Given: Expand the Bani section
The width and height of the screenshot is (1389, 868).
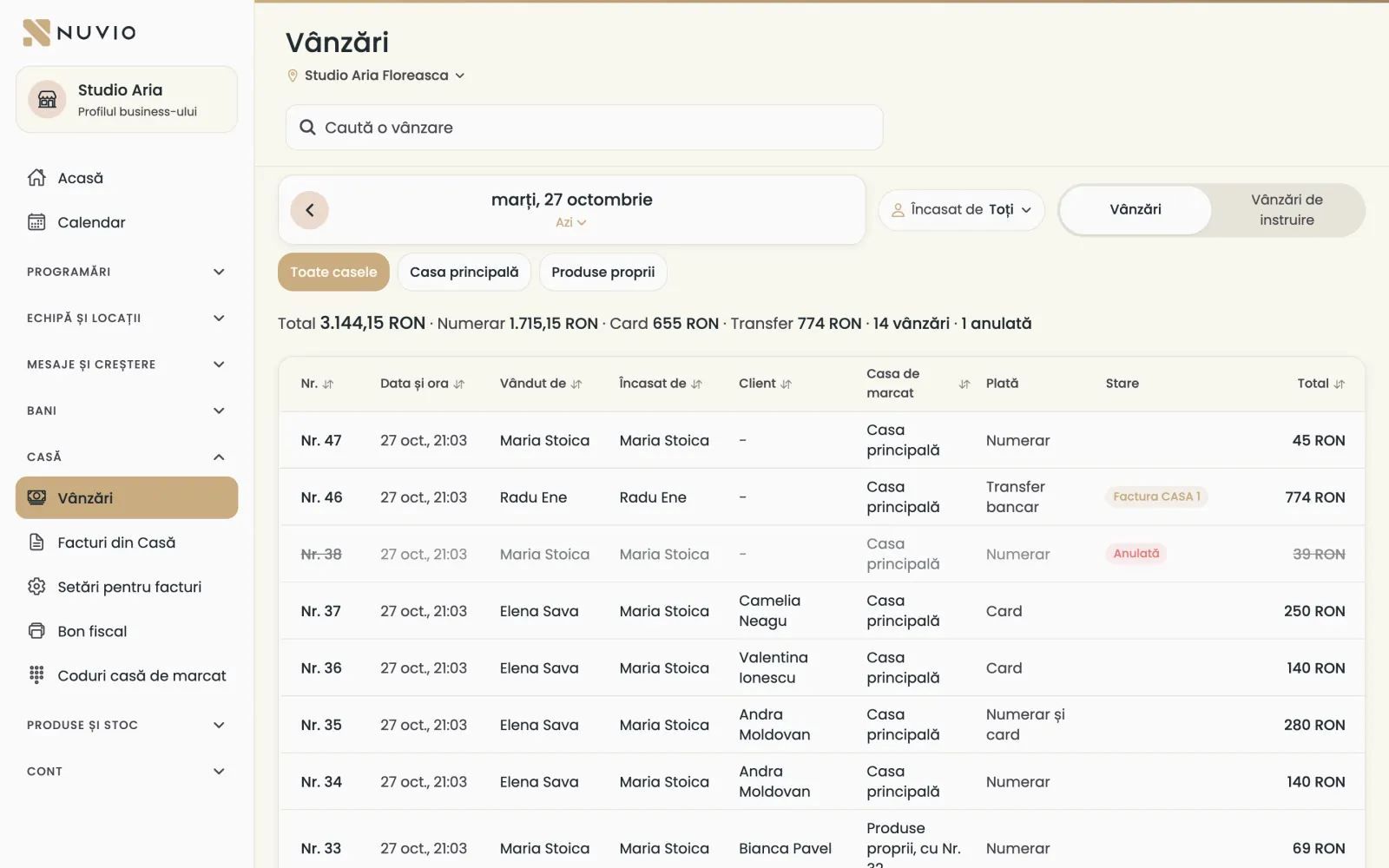Looking at the screenshot, I should [x=127, y=411].
